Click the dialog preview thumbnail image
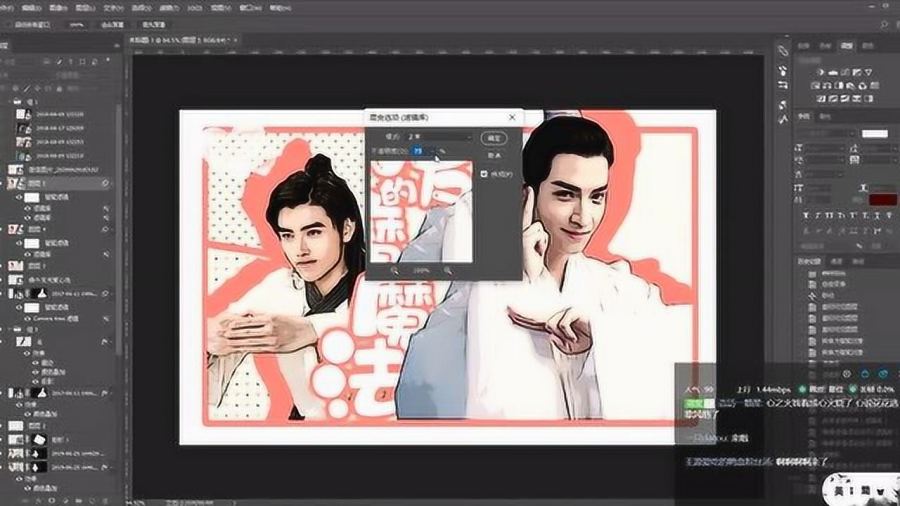The image size is (900, 506). 421,212
